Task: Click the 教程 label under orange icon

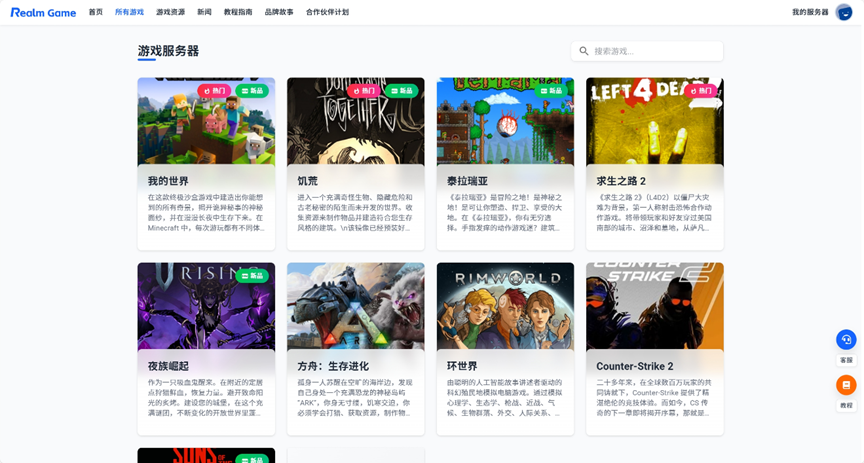Action: (x=846, y=405)
